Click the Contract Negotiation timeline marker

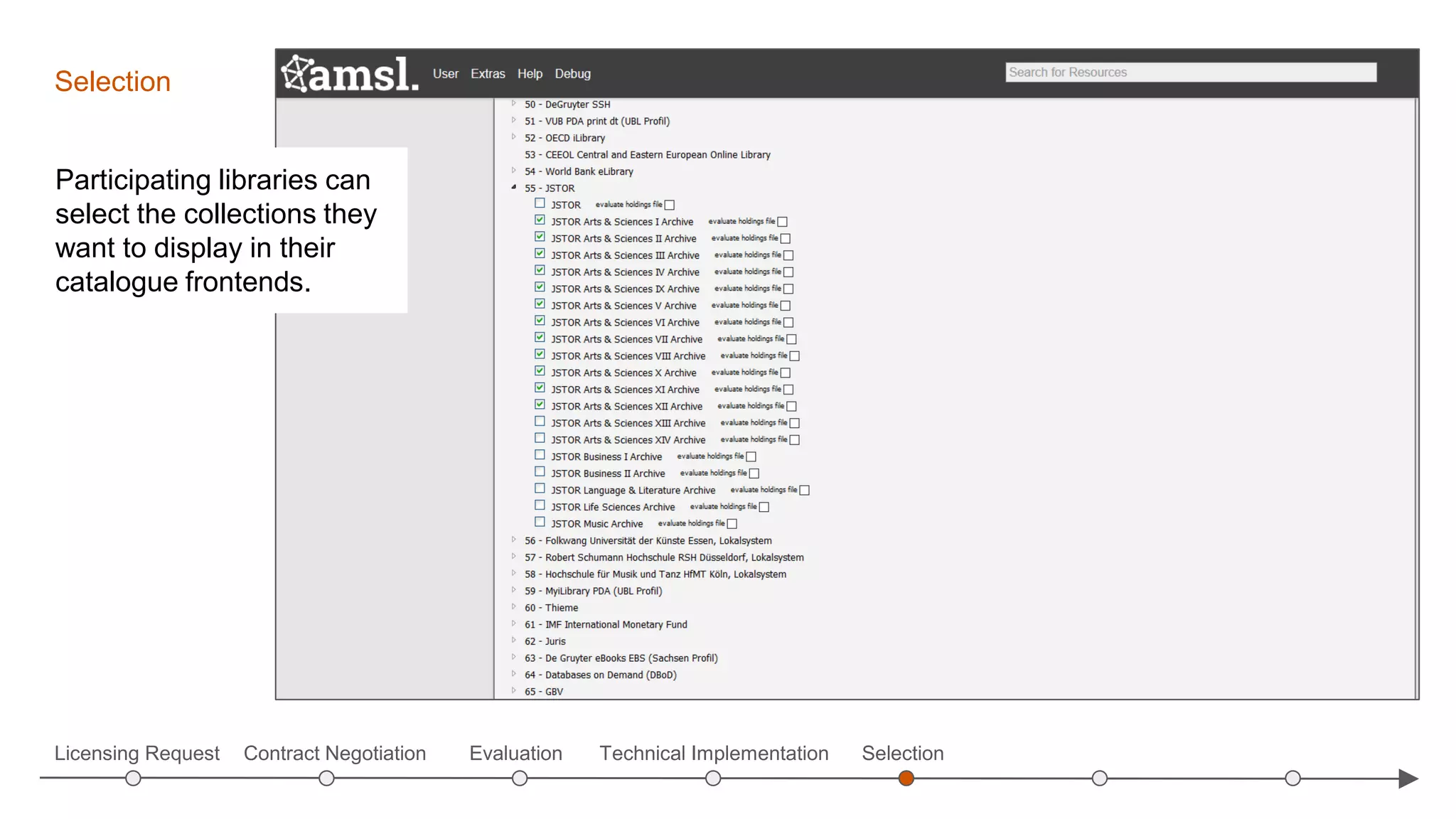326,778
